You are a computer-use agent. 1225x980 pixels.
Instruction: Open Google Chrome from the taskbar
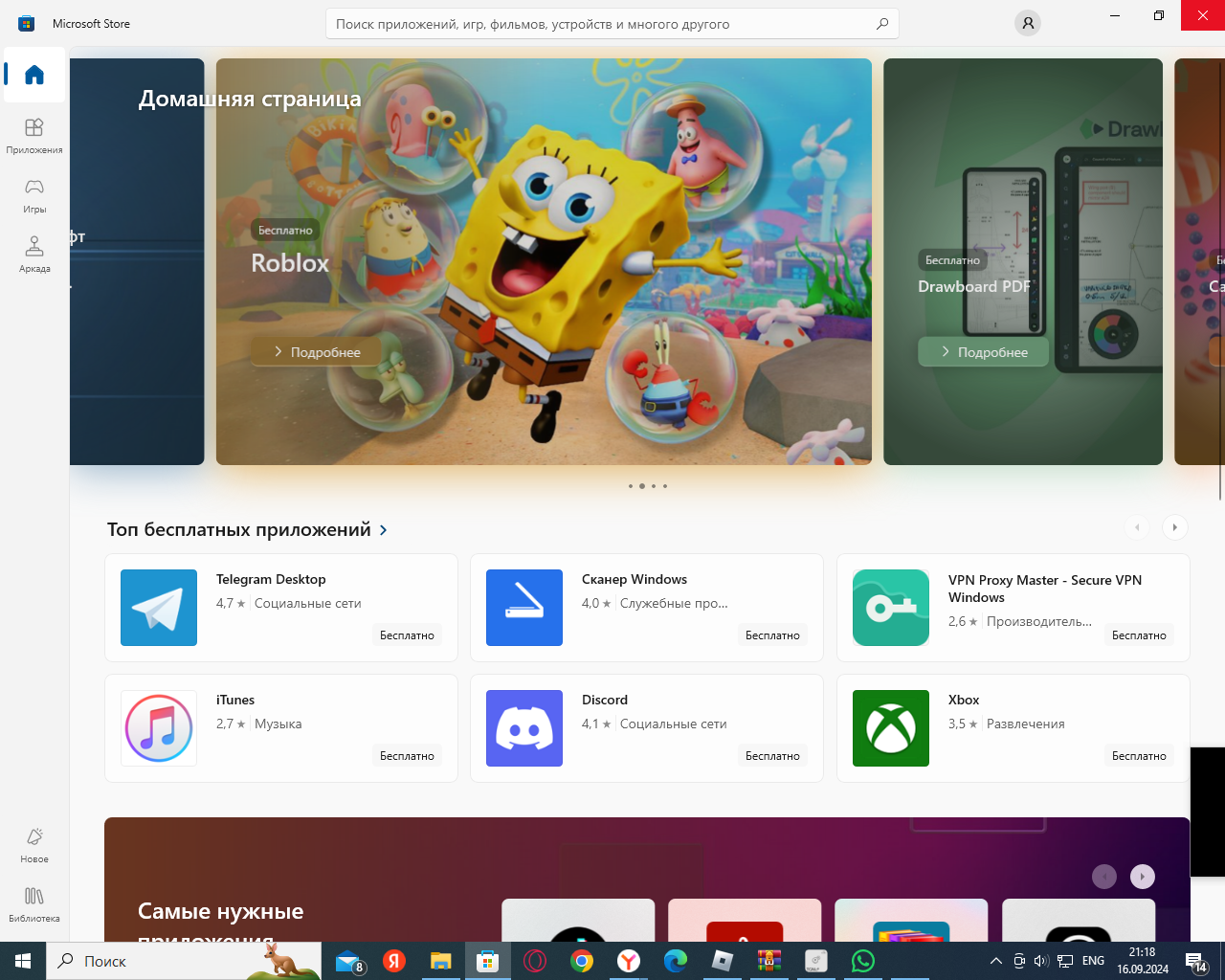click(x=581, y=961)
